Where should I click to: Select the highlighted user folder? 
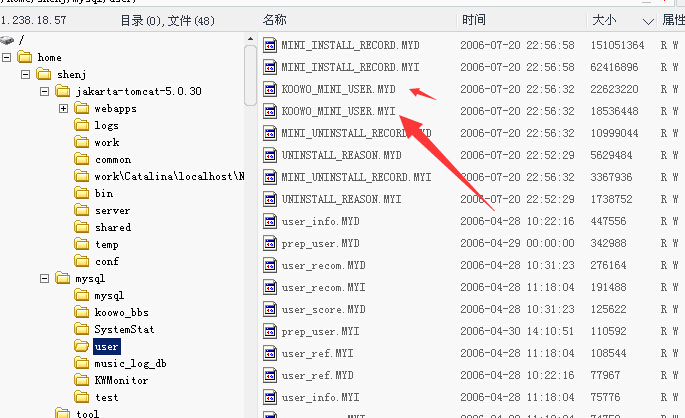click(107, 346)
